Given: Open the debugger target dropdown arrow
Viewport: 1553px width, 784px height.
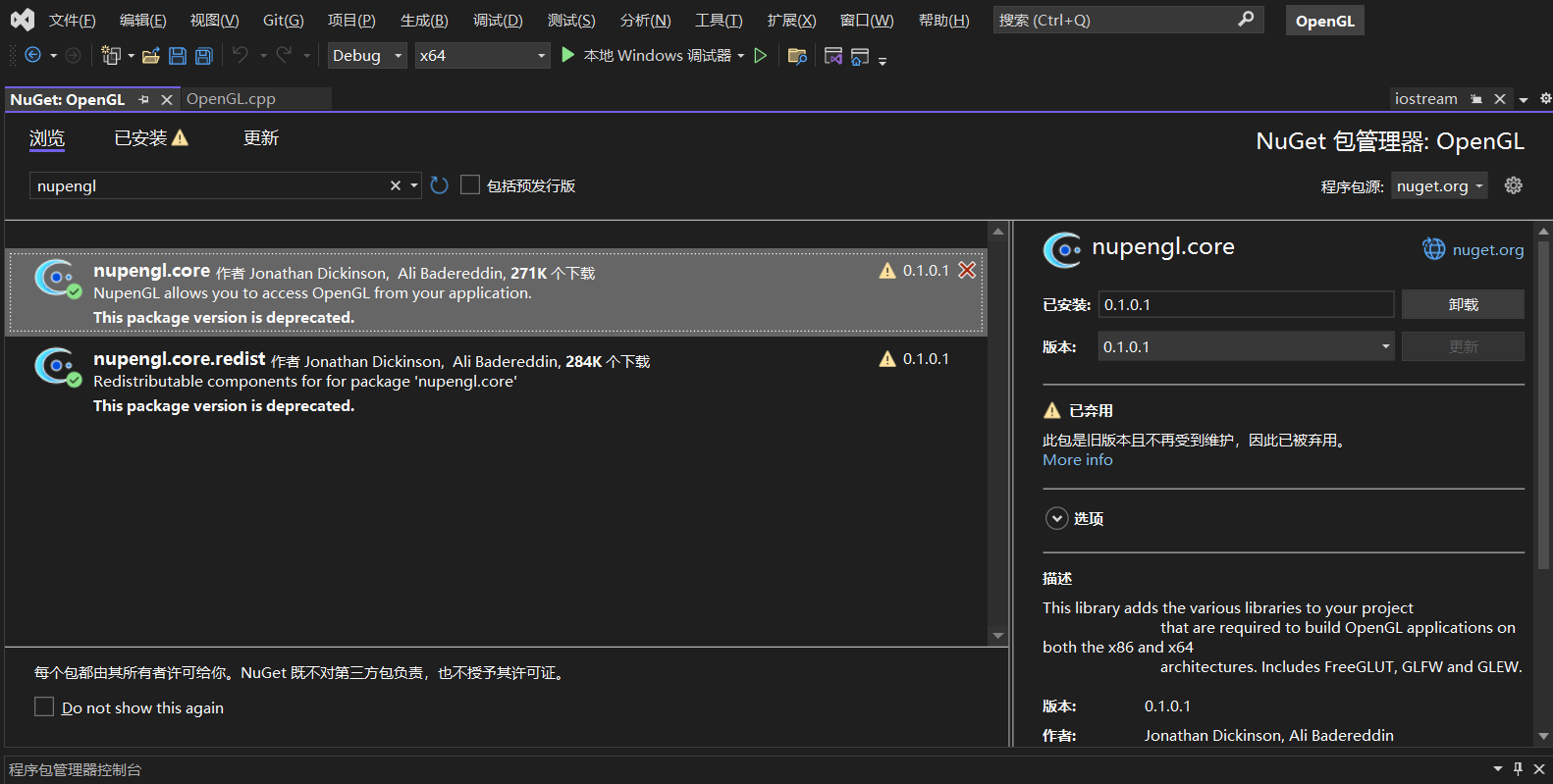Looking at the screenshot, I should pyautogui.click(x=741, y=56).
